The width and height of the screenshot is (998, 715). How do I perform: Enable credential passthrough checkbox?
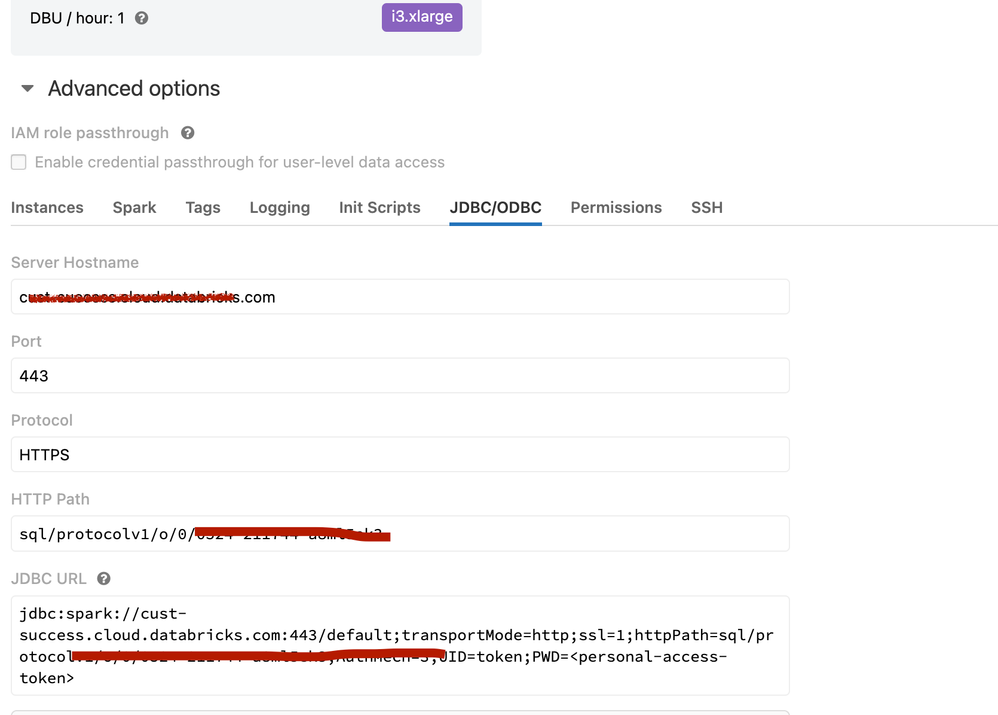point(18,162)
